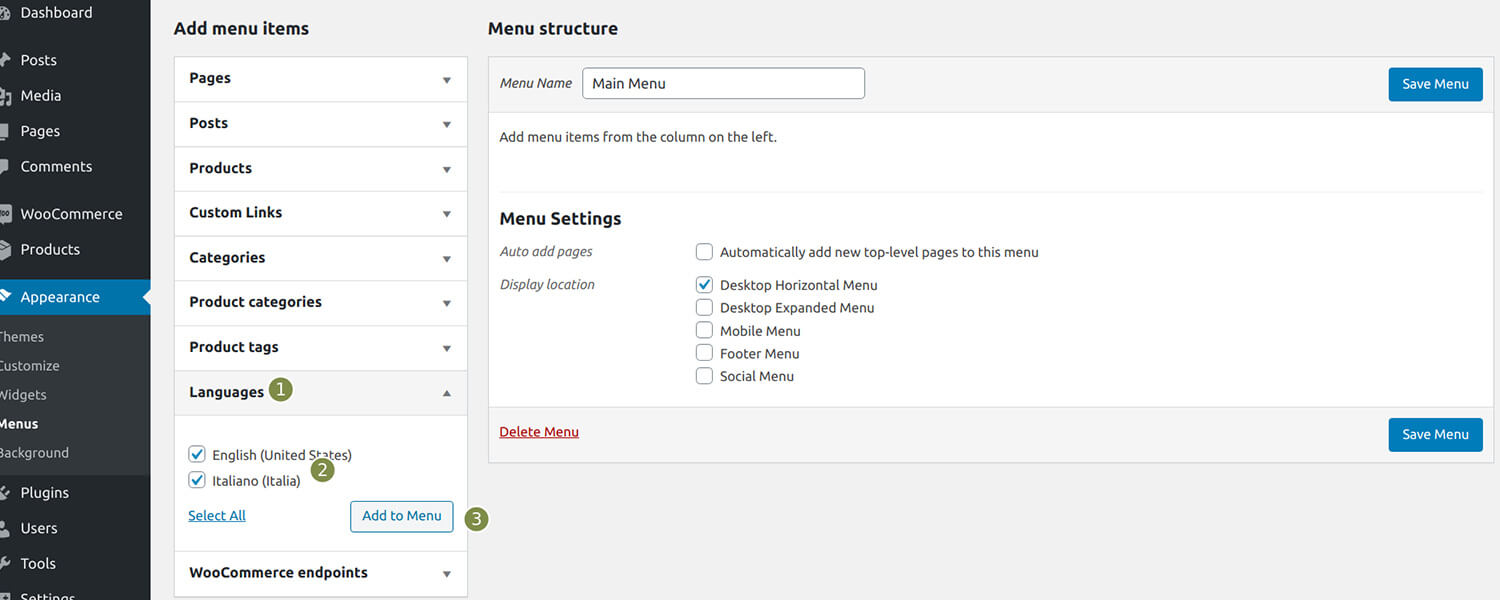Go to Themes submenu

click(21, 337)
